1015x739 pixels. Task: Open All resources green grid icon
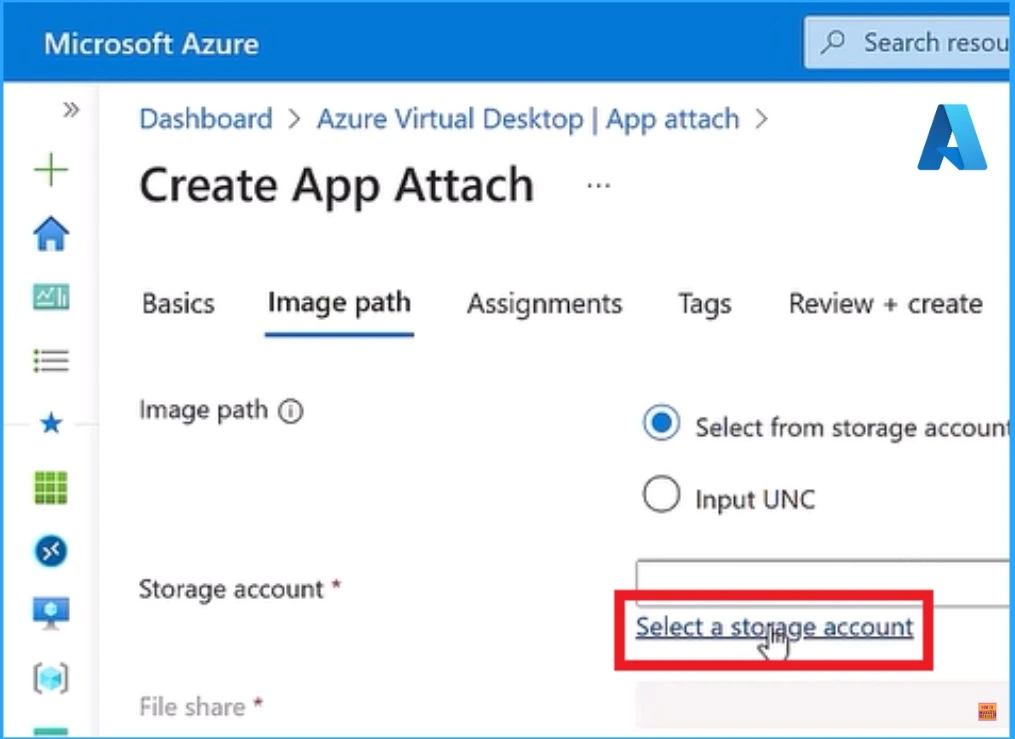[50, 487]
